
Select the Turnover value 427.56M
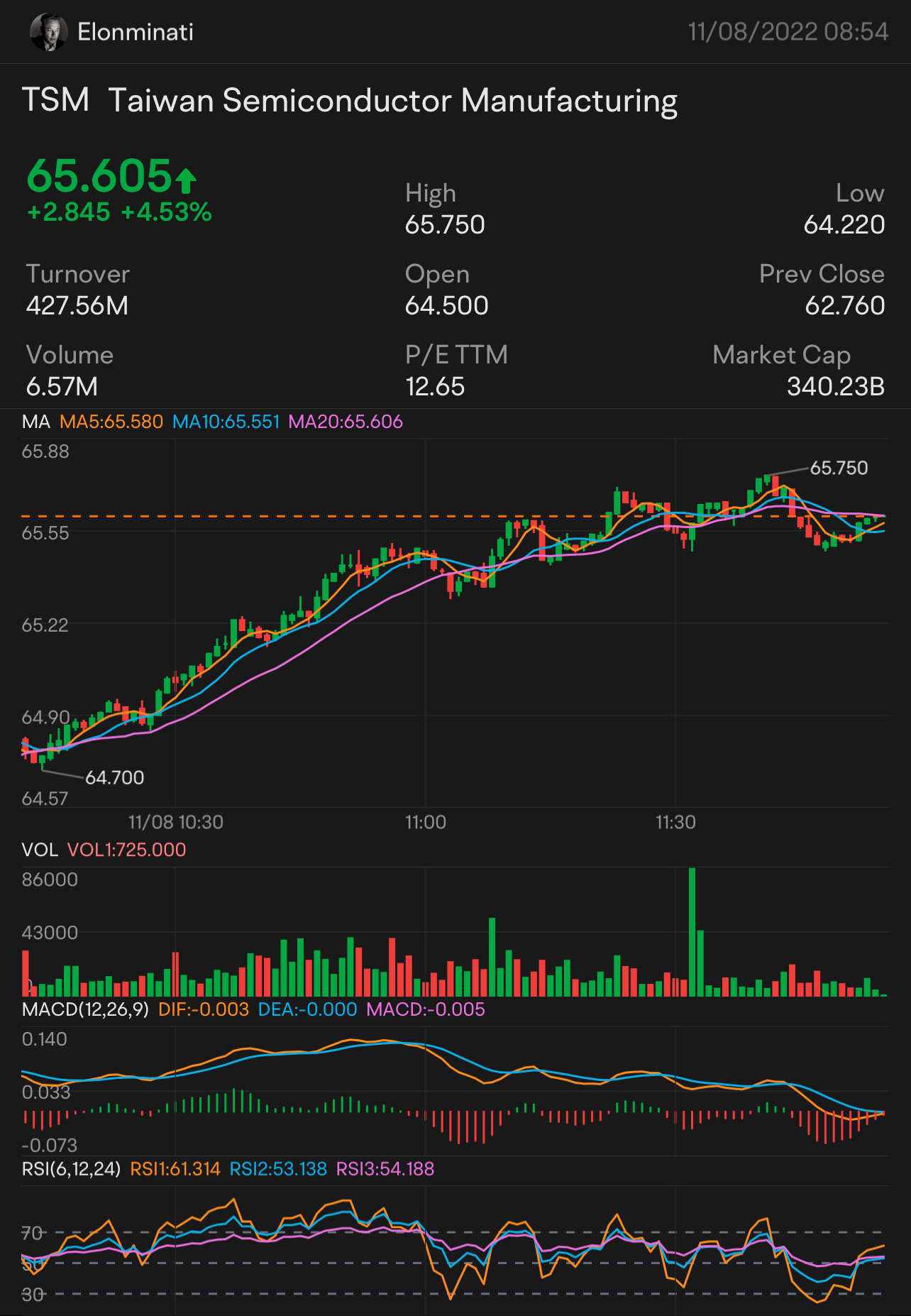pos(77,306)
